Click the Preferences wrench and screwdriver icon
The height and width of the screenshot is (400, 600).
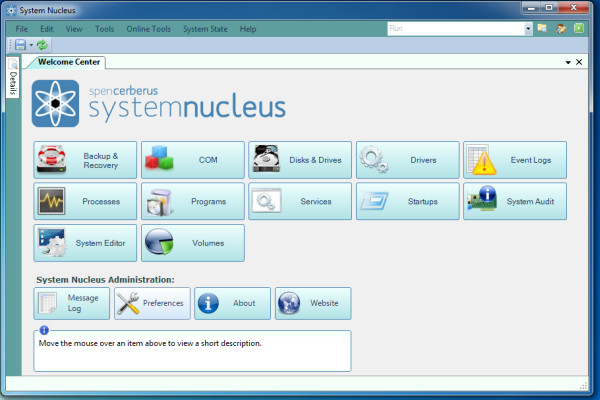[x=128, y=303]
